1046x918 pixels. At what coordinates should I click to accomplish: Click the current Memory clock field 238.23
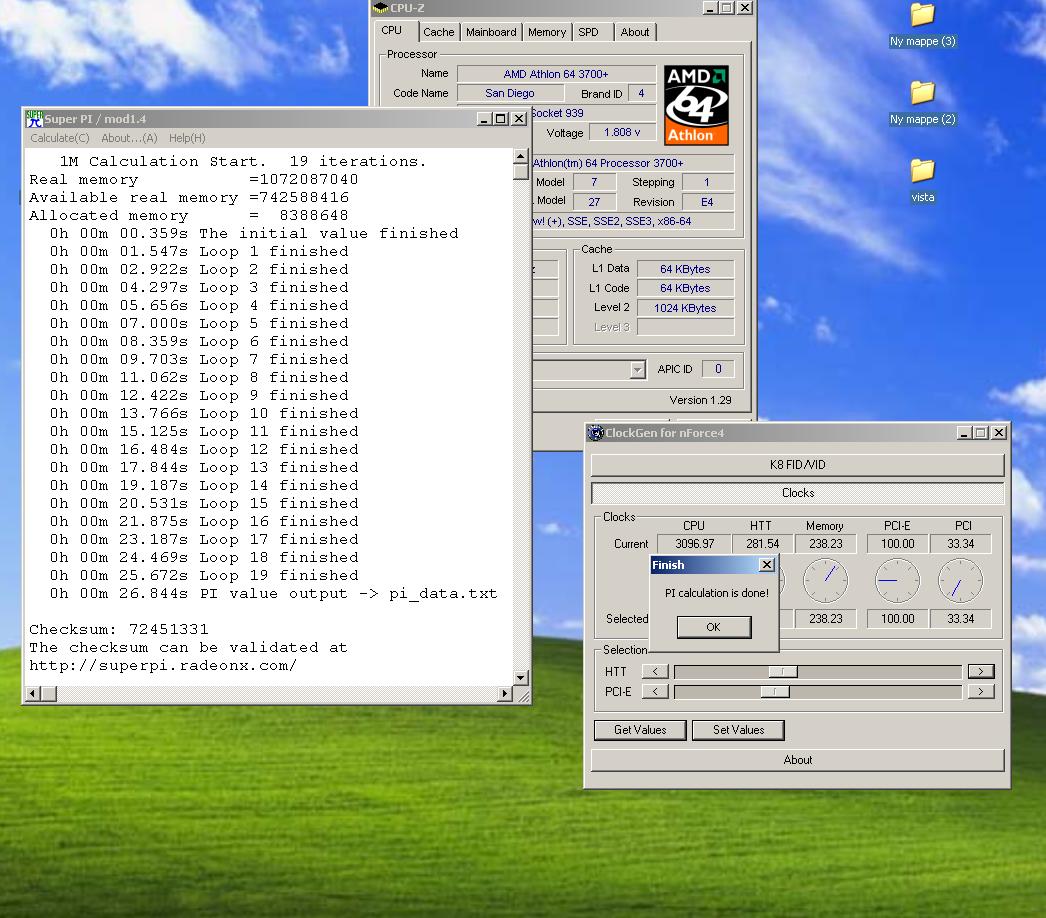tap(826, 544)
